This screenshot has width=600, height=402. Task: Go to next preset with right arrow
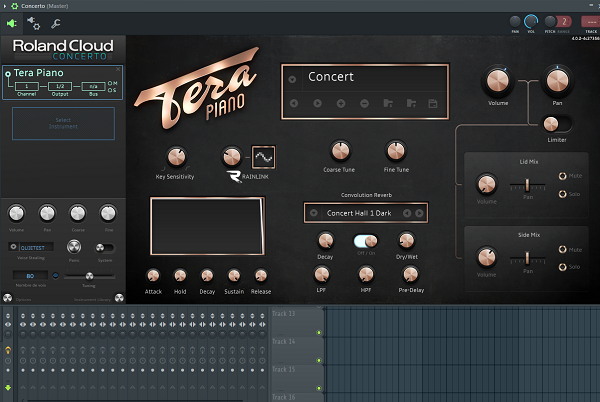(x=317, y=103)
